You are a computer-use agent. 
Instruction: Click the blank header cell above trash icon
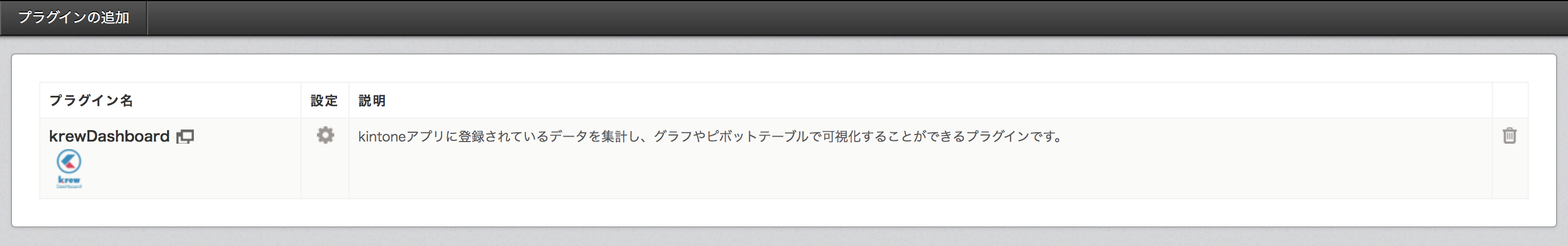[x=1510, y=101]
